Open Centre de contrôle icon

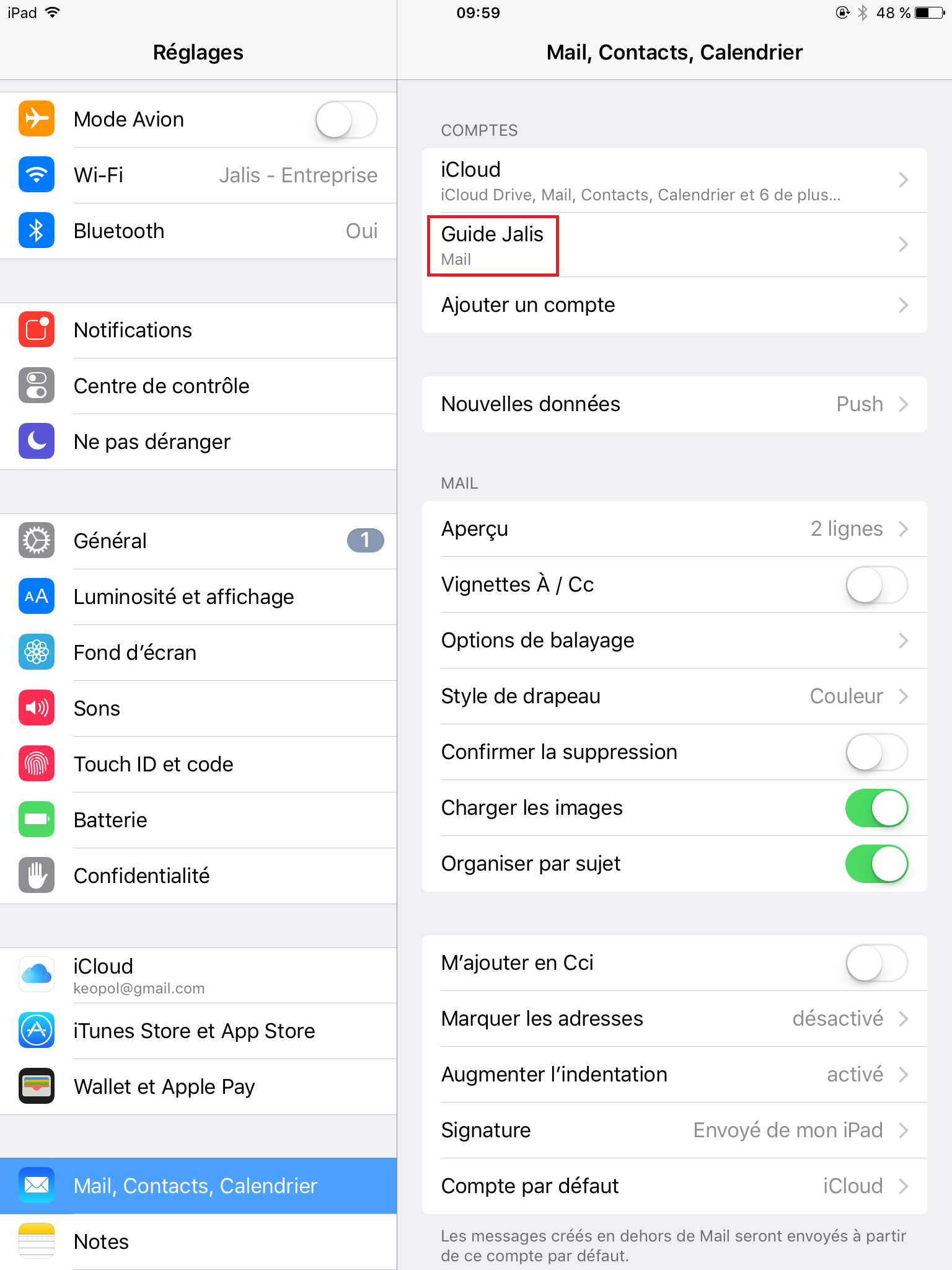[x=37, y=386]
